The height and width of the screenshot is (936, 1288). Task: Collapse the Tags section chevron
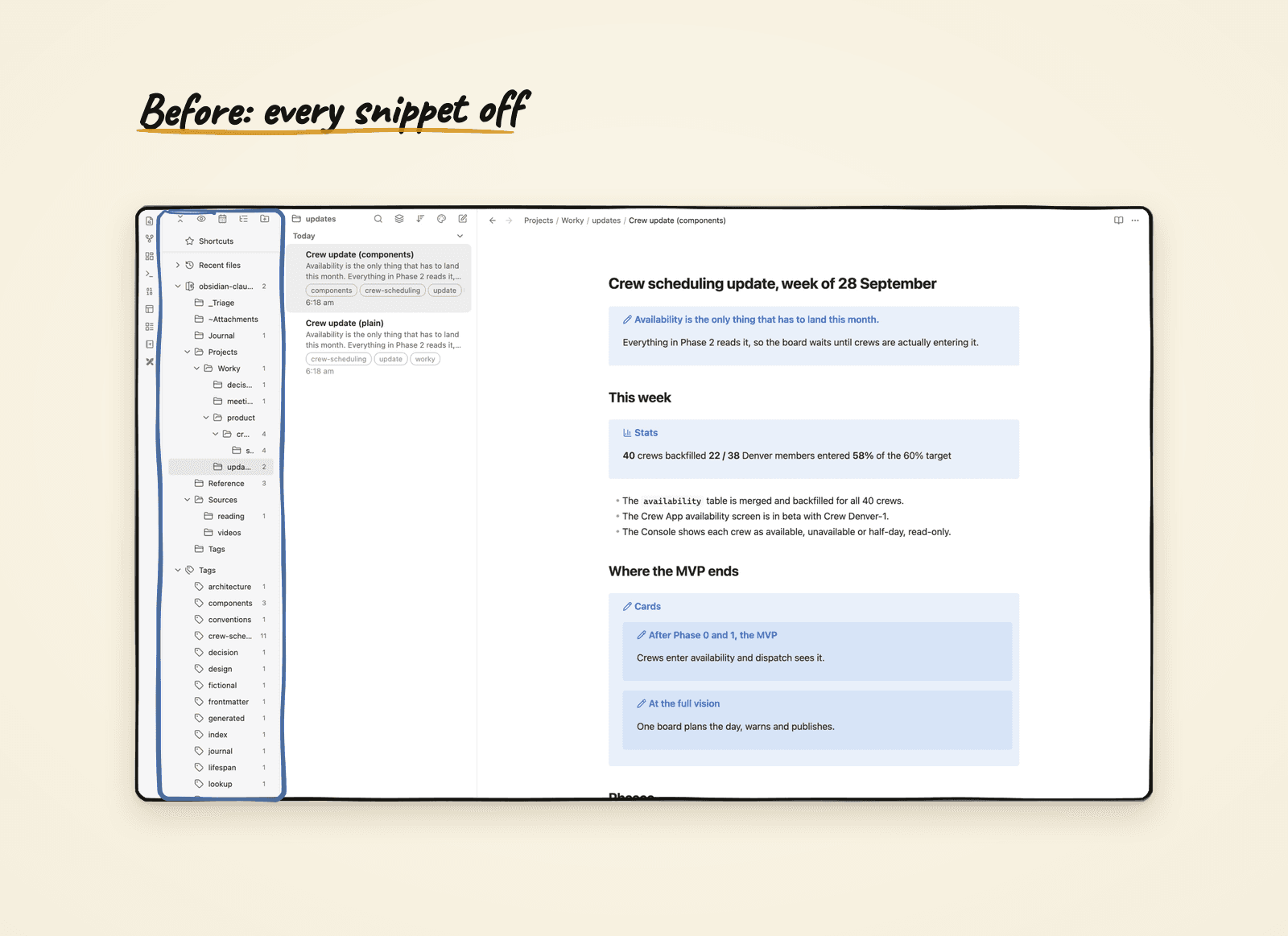point(178,571)
